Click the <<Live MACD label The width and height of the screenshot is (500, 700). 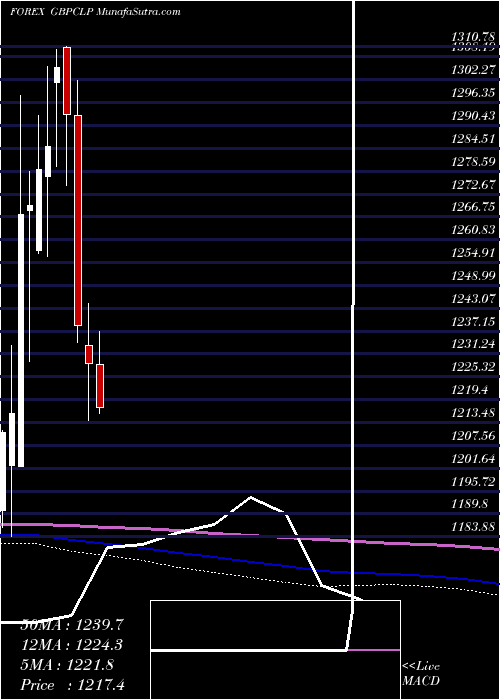coord(421,674)
